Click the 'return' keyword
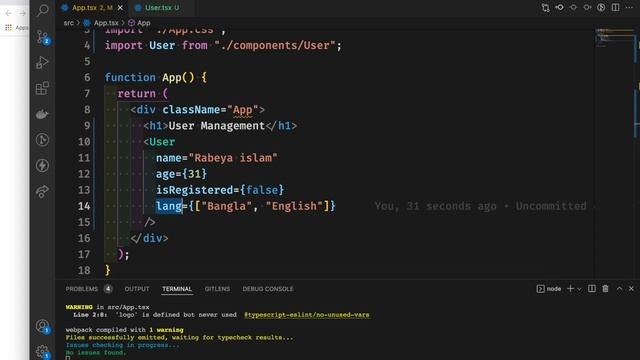The width and height of the screenshot is (640, 360). 137,93
